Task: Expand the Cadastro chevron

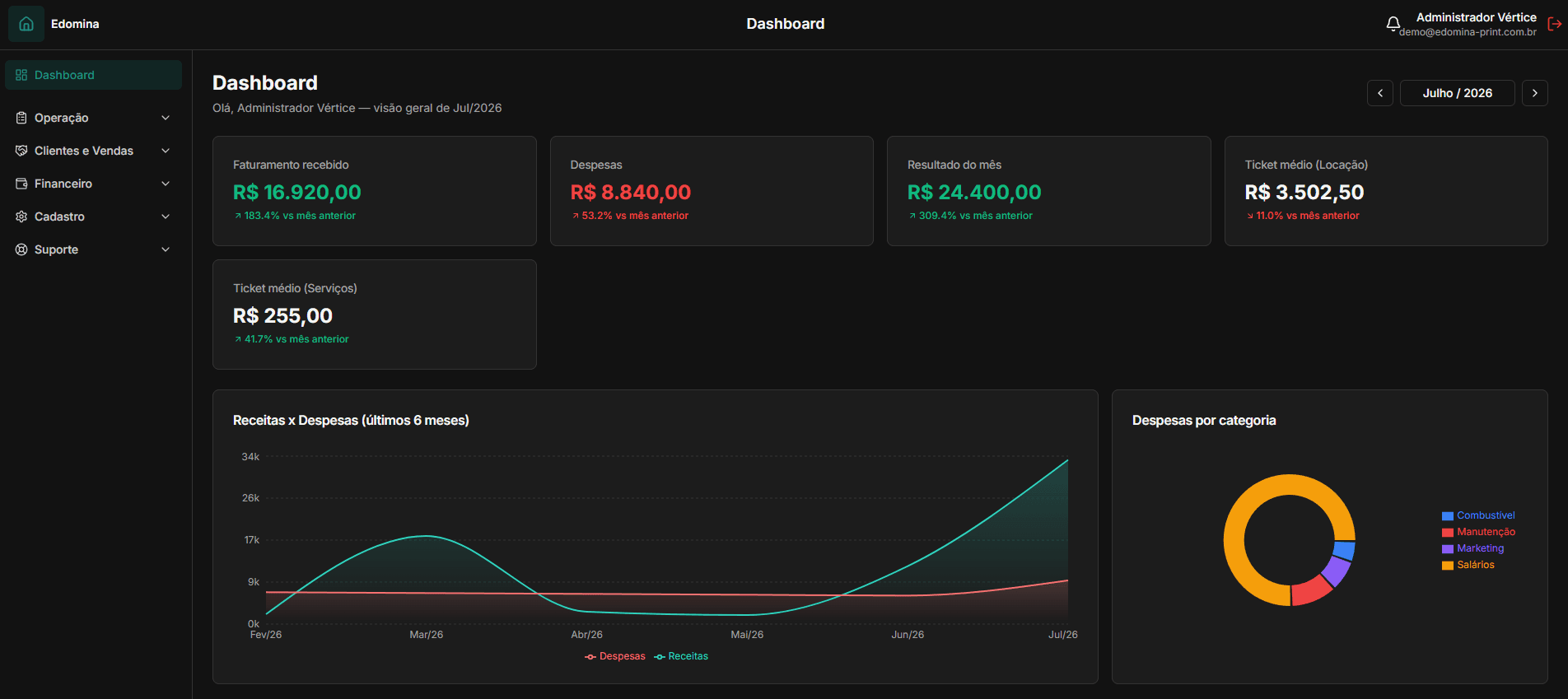Action: (166, 217)
